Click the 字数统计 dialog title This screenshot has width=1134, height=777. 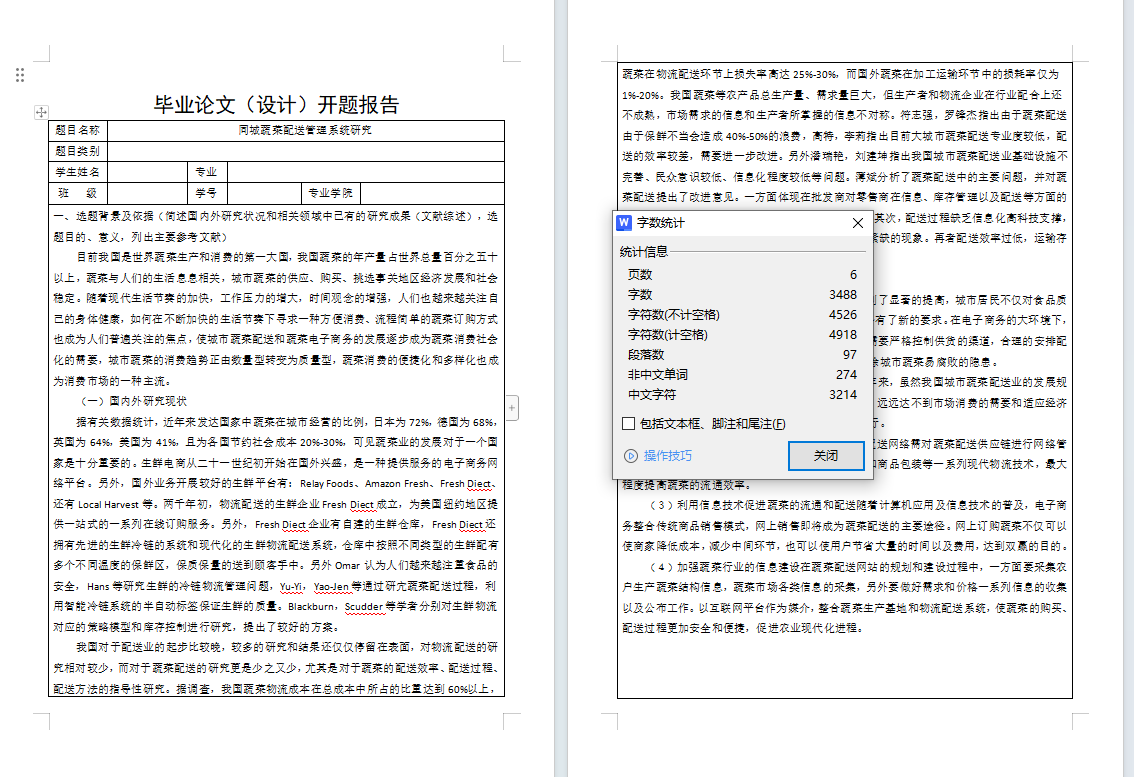[x=660, y=223]
